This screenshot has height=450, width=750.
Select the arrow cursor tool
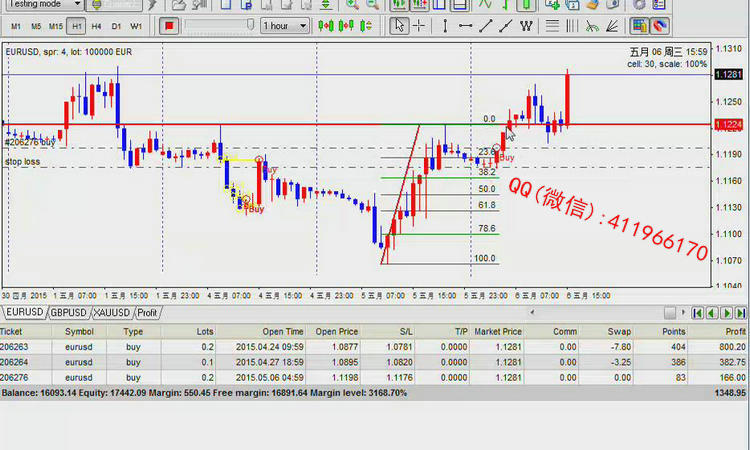tap(399, 25)
